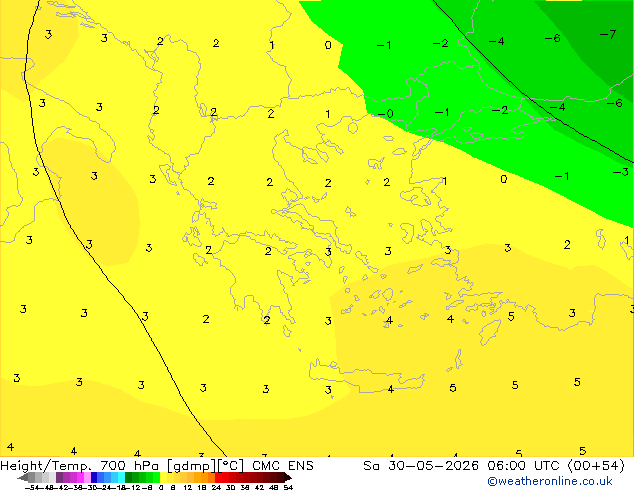Click the bright red swatch in temperature legend
Image resolution: width=634 pixels, height=490 pixels.
point(219,477)
